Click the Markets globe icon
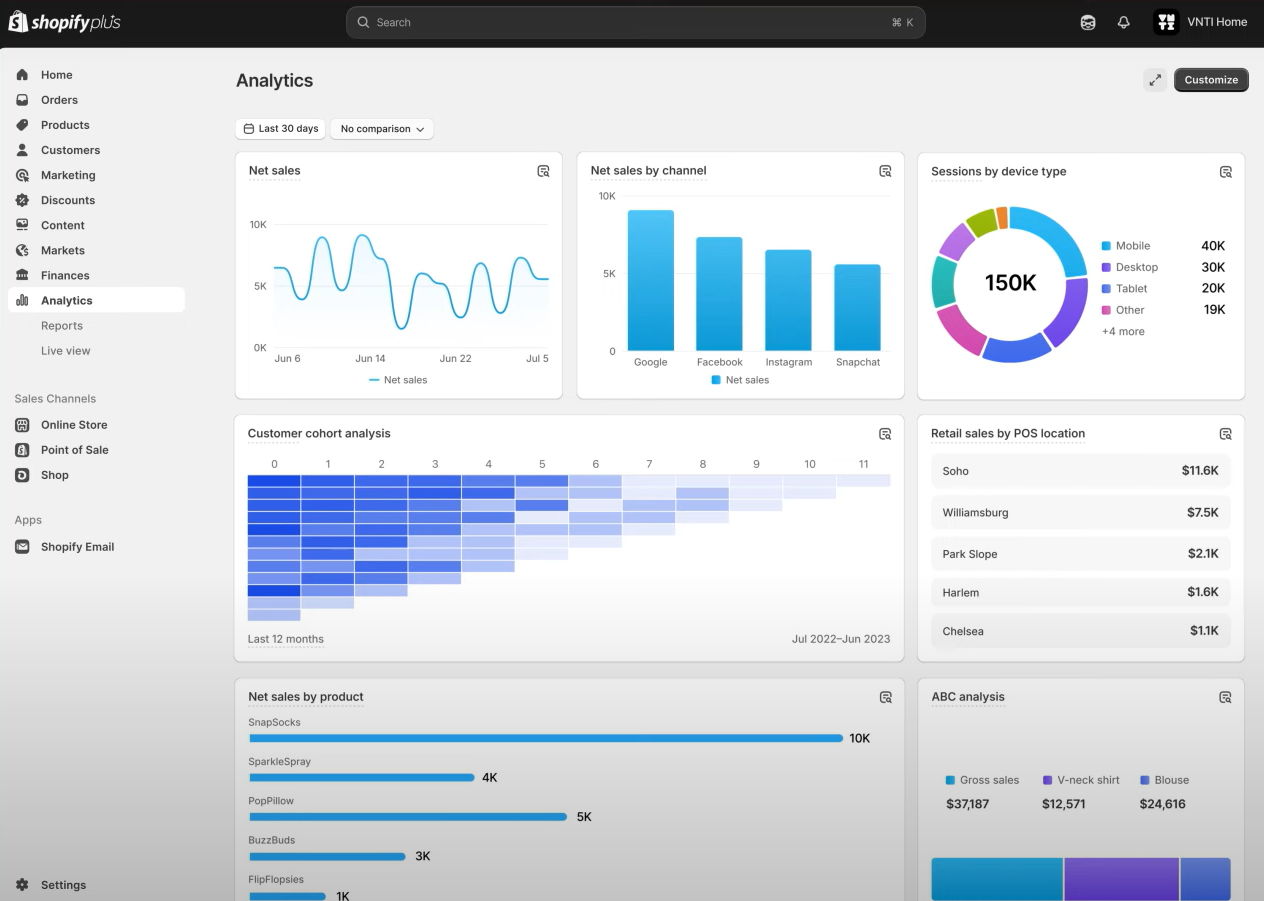The height and width of the screenshot is (901, 1264). (x=22, y=250)
